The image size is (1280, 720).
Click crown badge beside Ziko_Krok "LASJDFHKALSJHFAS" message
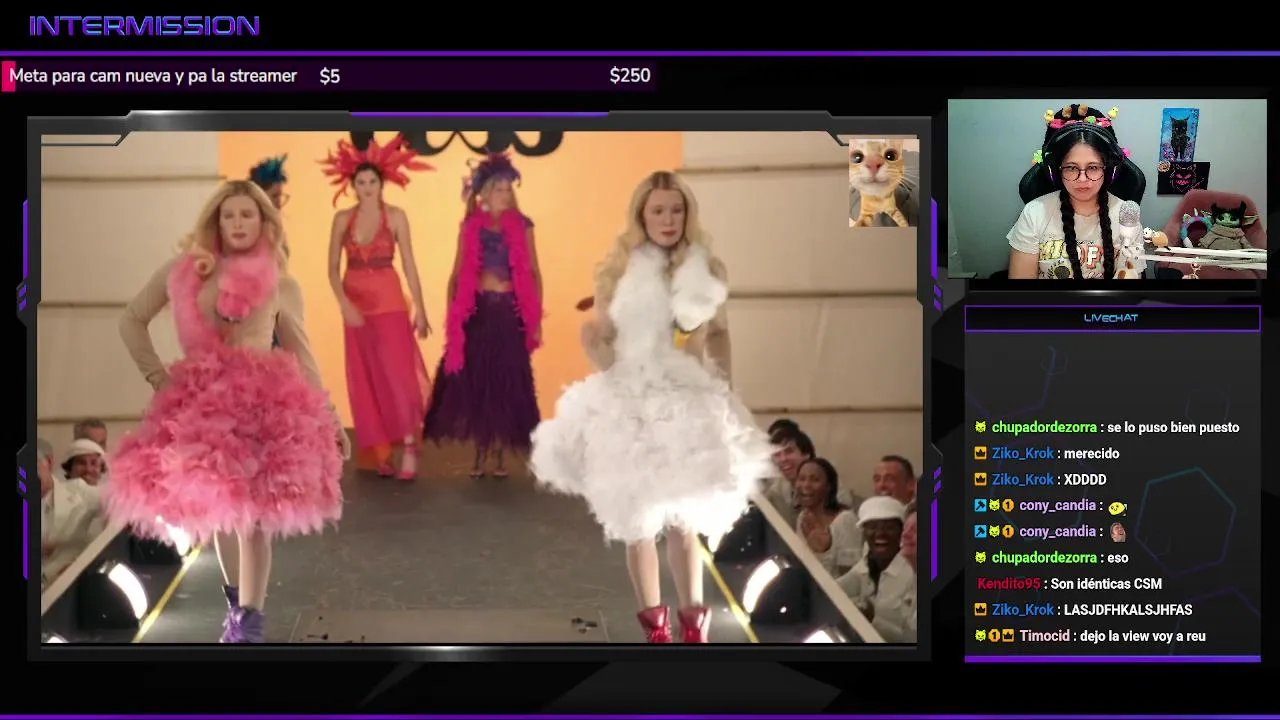tap(981, 610)
